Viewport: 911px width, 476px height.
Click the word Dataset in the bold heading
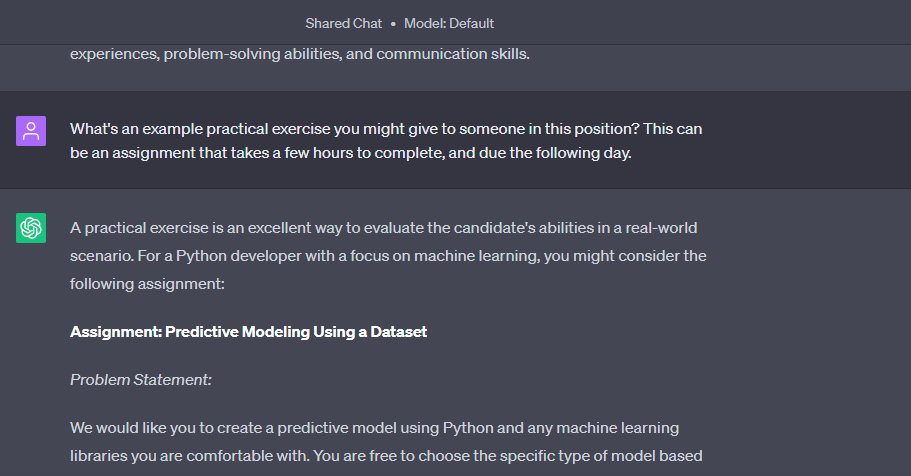pyautogui.click(x=399, y=332)
